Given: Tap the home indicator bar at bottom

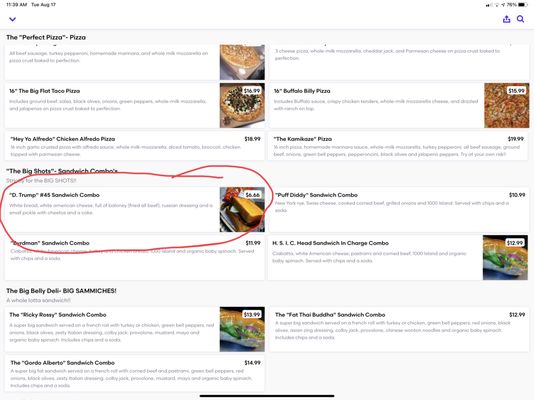Looking at the screenshot, I should point(267,396).
